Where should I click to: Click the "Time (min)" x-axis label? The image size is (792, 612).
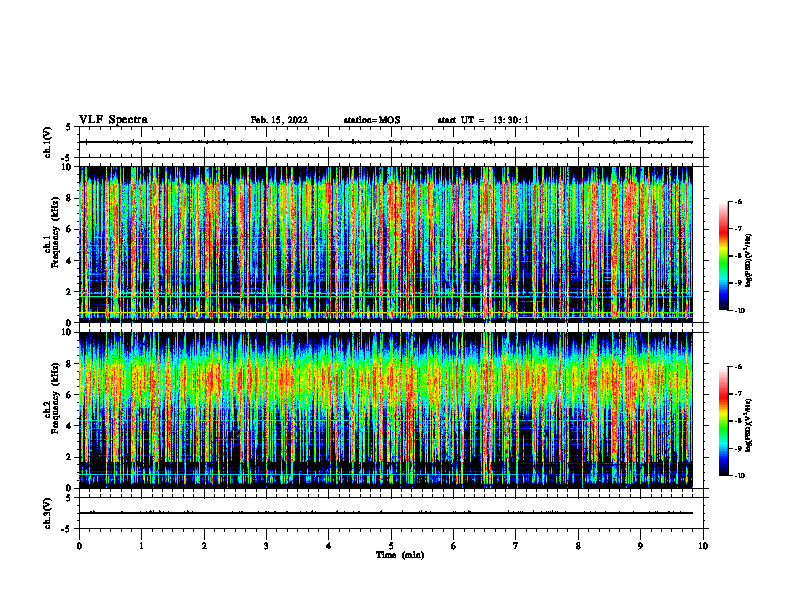pos(400,555)
